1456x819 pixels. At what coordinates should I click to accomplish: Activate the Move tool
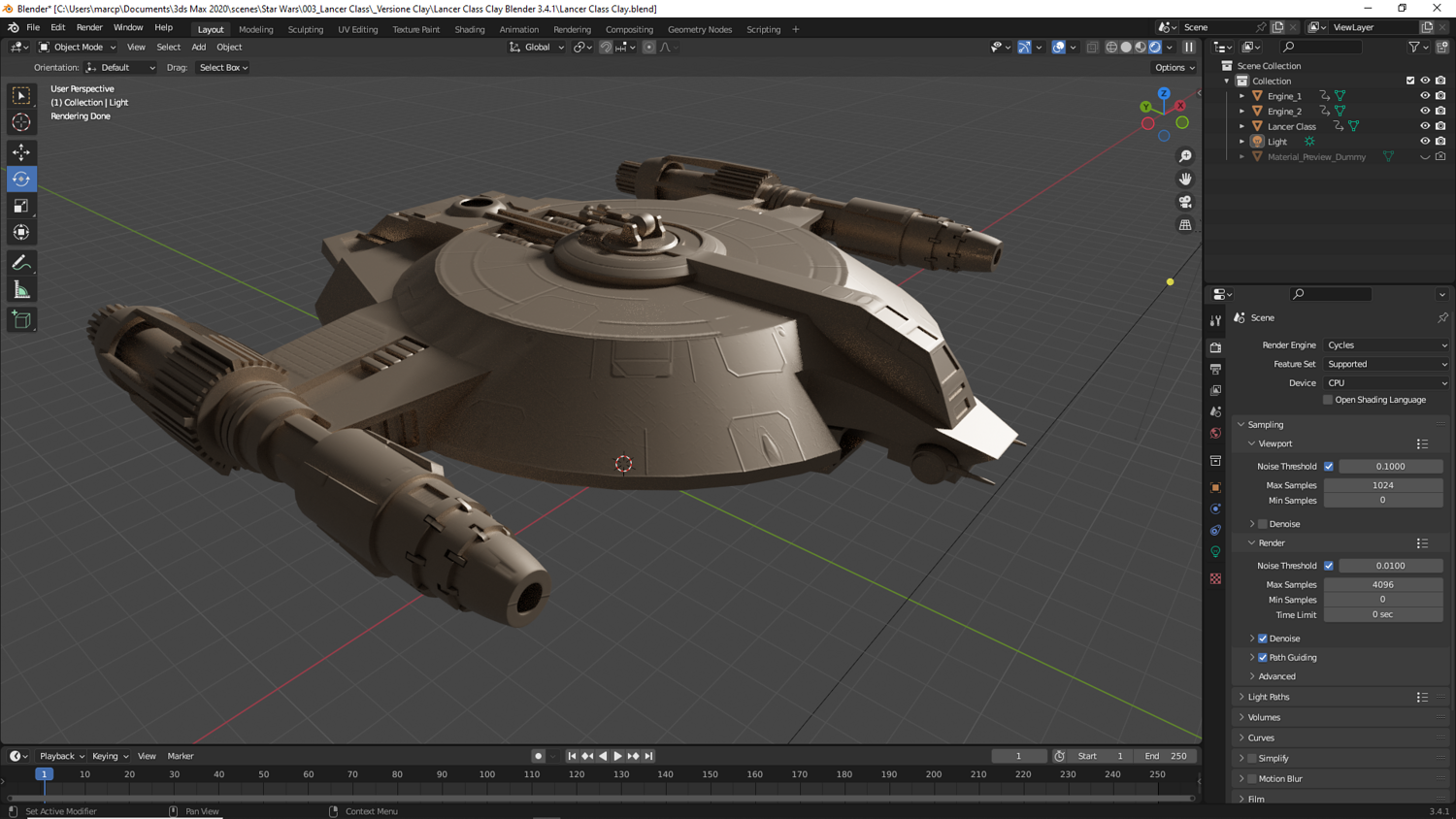coord(21,152)
